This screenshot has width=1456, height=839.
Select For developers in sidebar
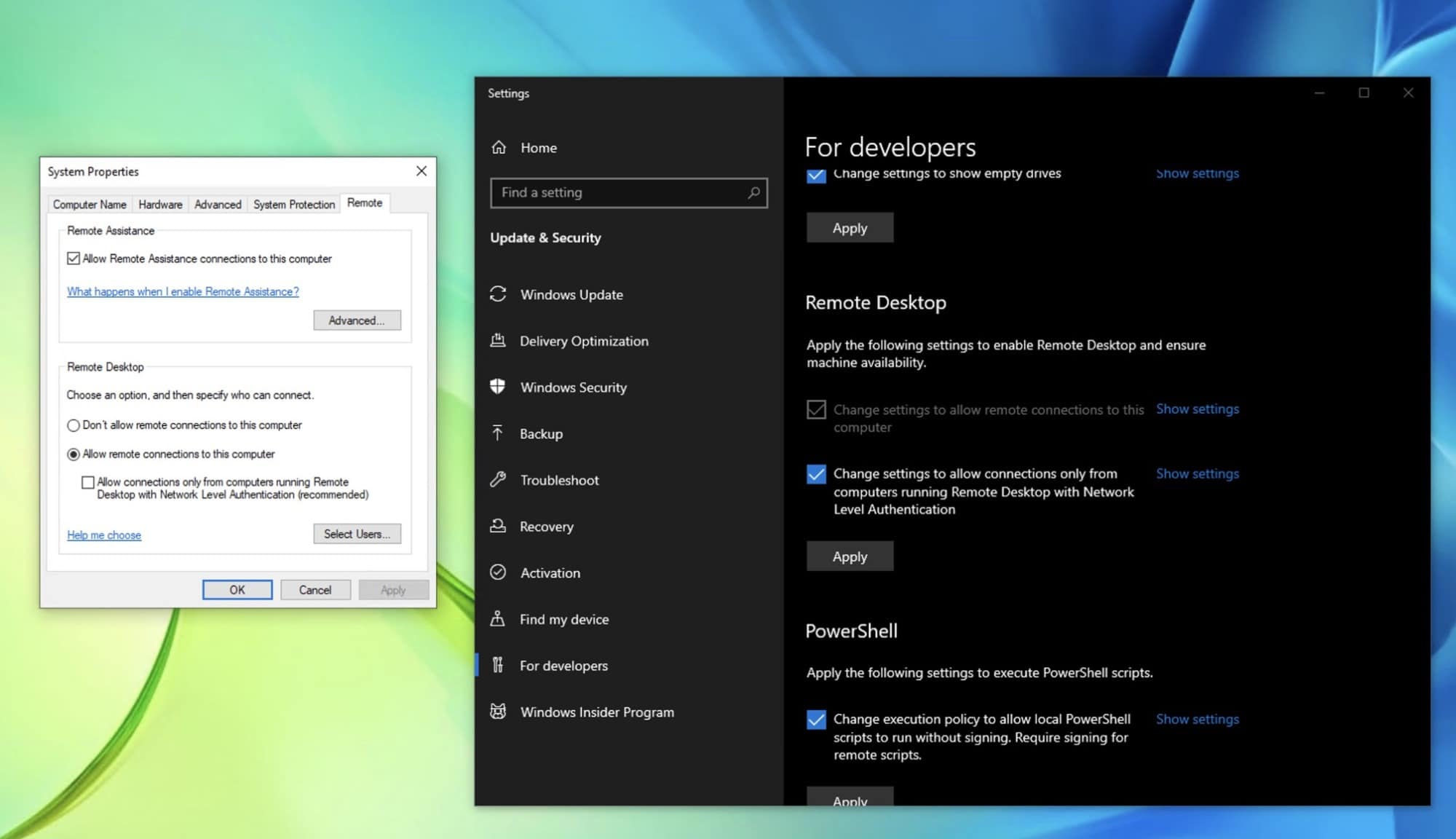628,666
